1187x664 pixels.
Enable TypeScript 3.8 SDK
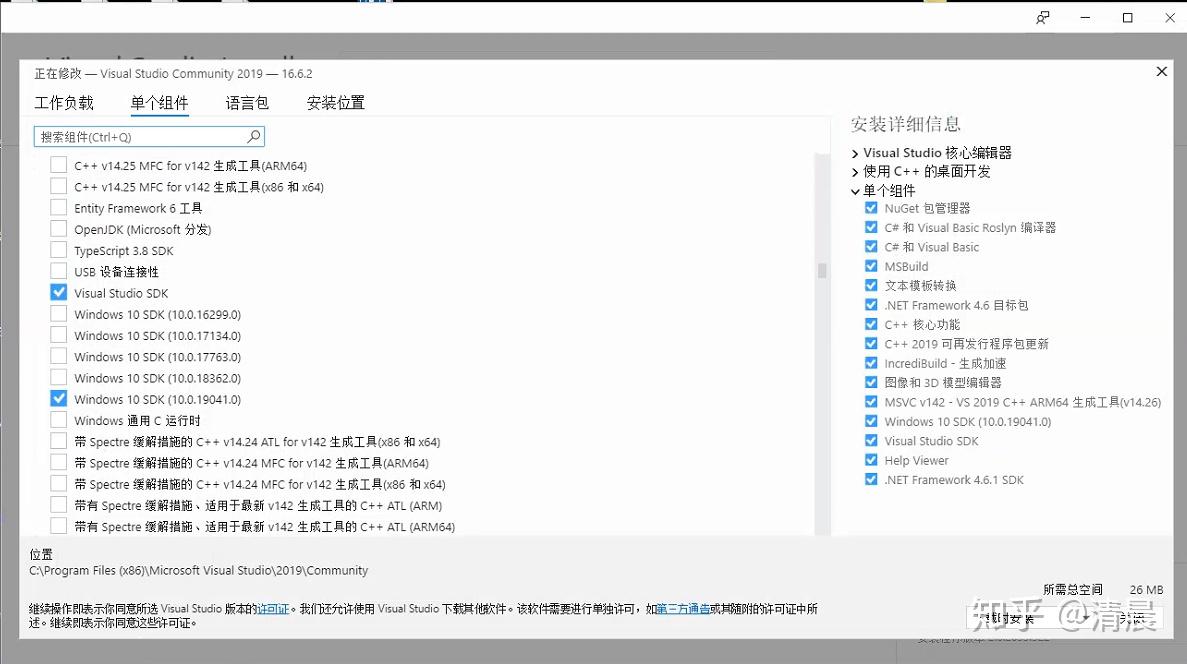pyautogui.click(x=58, y=250)
